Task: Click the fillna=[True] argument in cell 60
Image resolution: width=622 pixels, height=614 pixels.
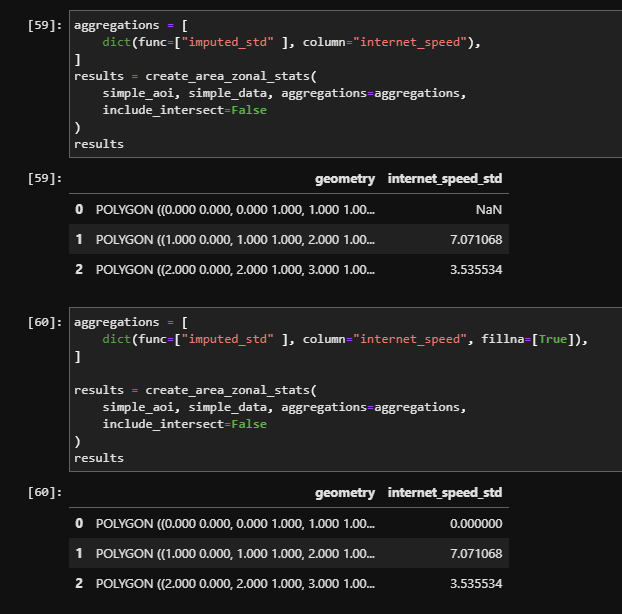Action: 528,339
